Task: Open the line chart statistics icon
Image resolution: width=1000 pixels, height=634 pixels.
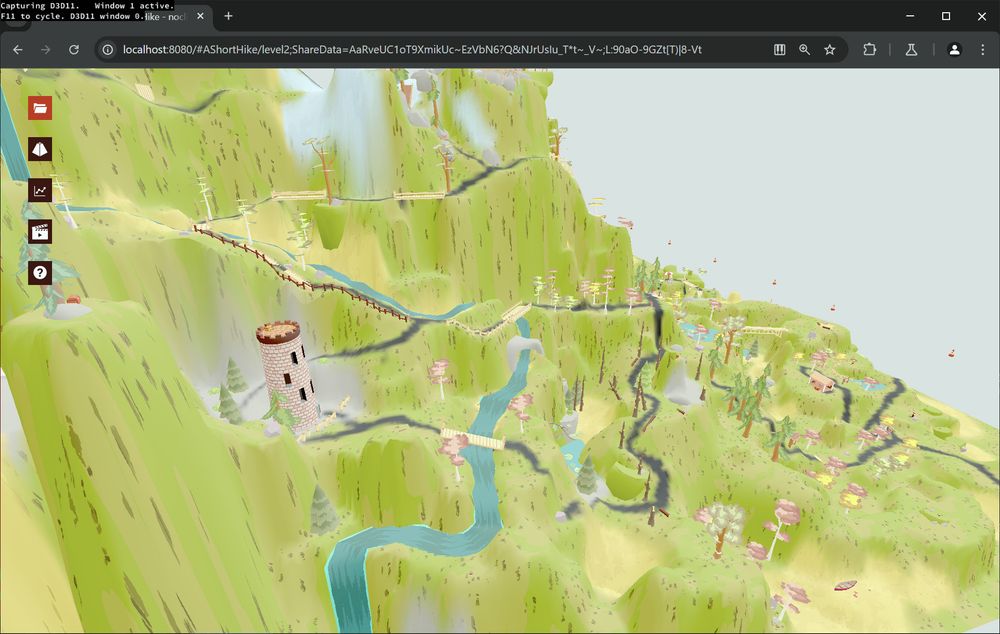Action: [40, 190]
